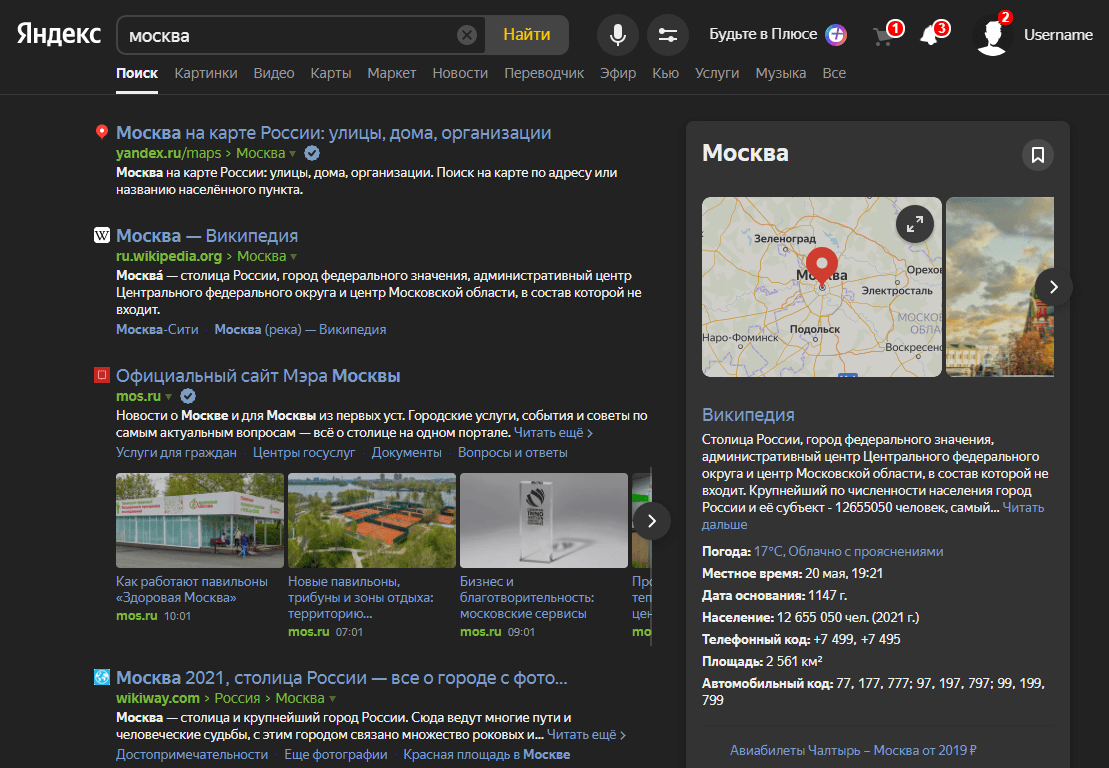This screenshot has height=768, width=1109.
Task: Switch to the Видео tab
Action: pos(274,73)
